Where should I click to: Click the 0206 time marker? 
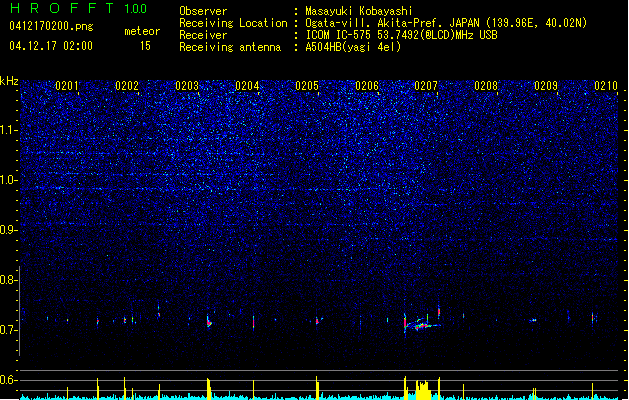click(367, 86)
